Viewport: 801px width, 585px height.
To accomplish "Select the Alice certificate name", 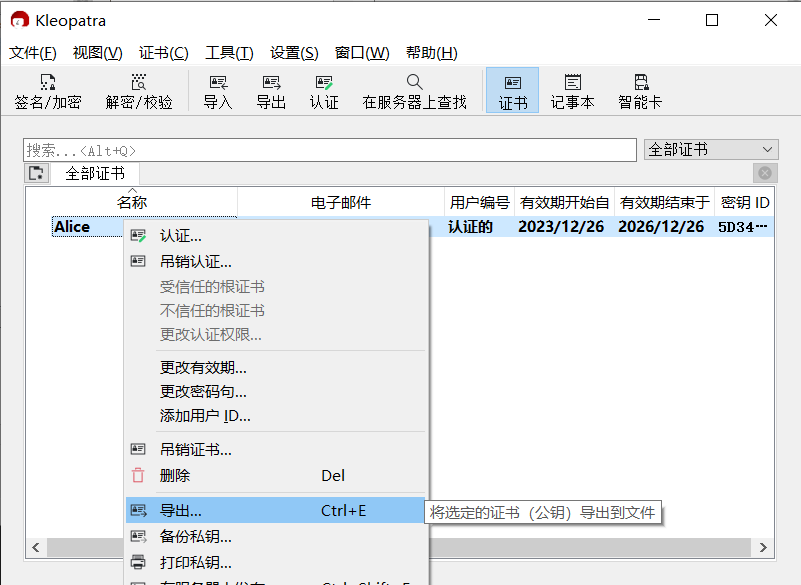I will [72, 226].
